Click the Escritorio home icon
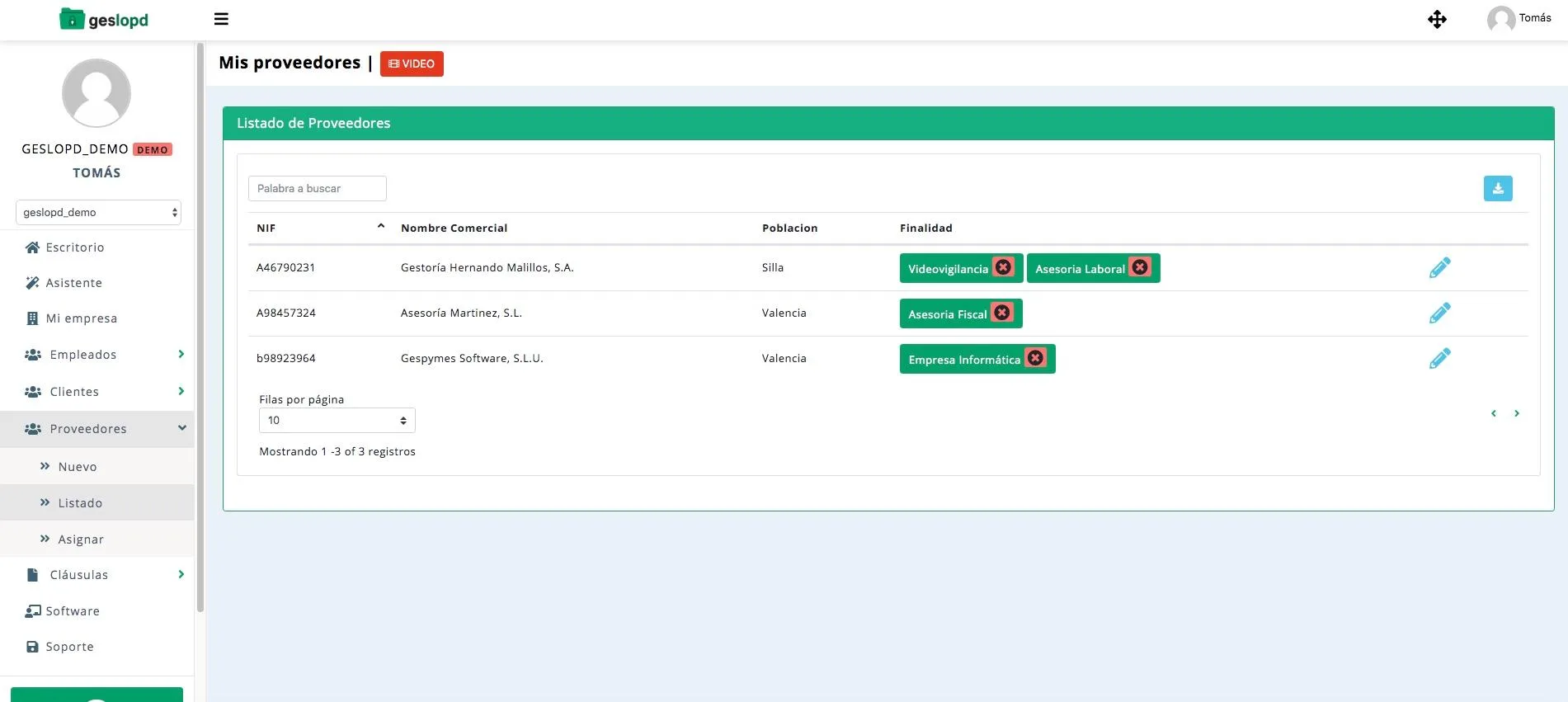The height and width of the screenshot is (702, 1568). tap(33, 247)
